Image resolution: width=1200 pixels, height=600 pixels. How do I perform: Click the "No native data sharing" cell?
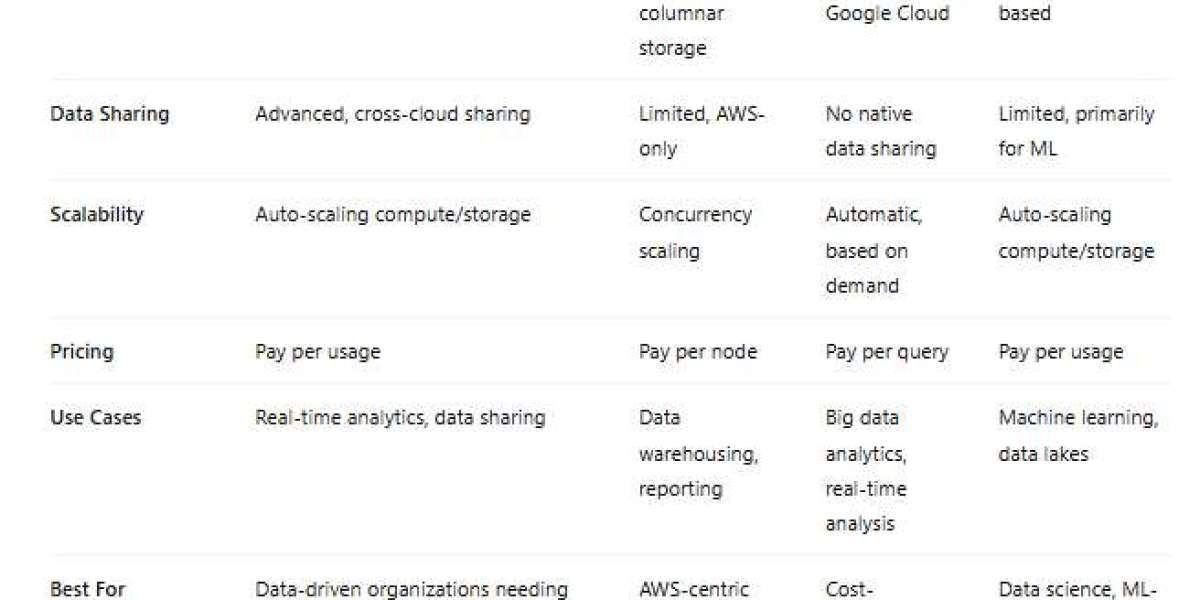click(x=880, y=131)
